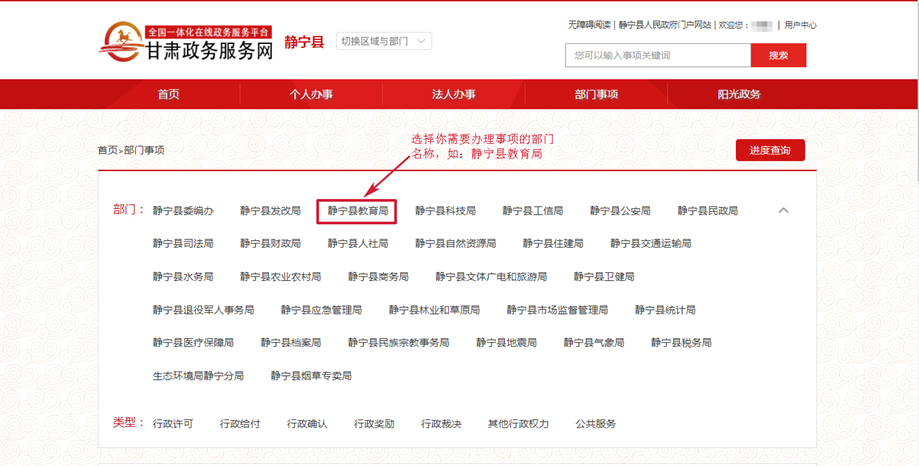The image size is (919, 466).
Task: Open the 无障碍阅读 link
Action: 589,25
